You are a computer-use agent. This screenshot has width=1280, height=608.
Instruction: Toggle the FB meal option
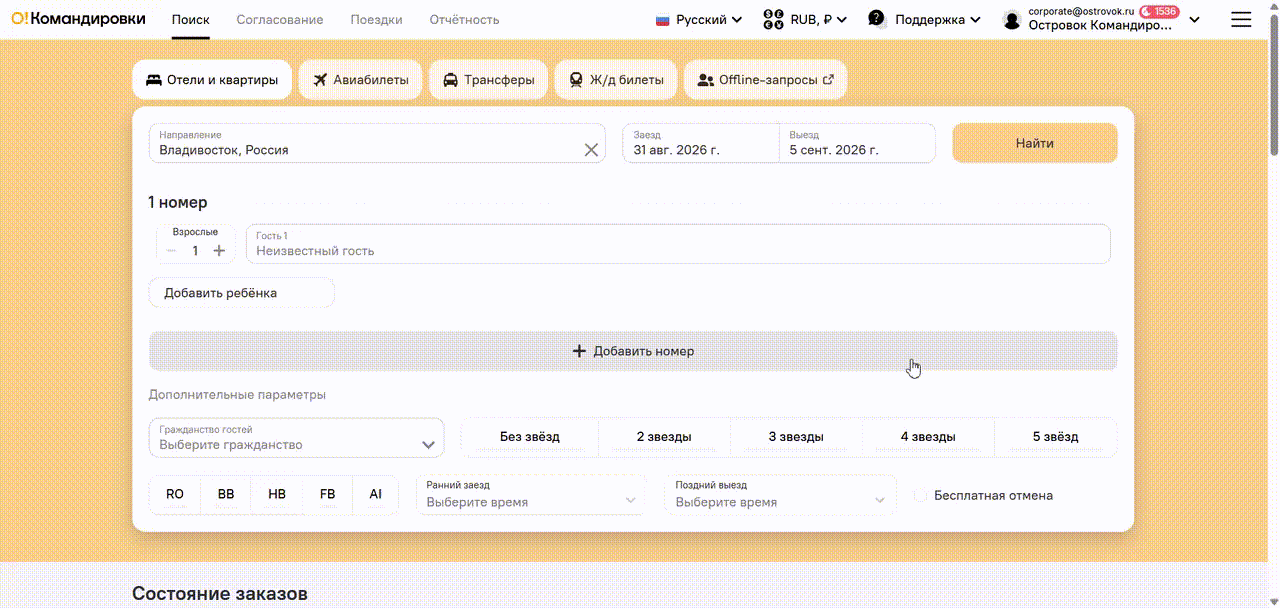click(x=327, y=495)
